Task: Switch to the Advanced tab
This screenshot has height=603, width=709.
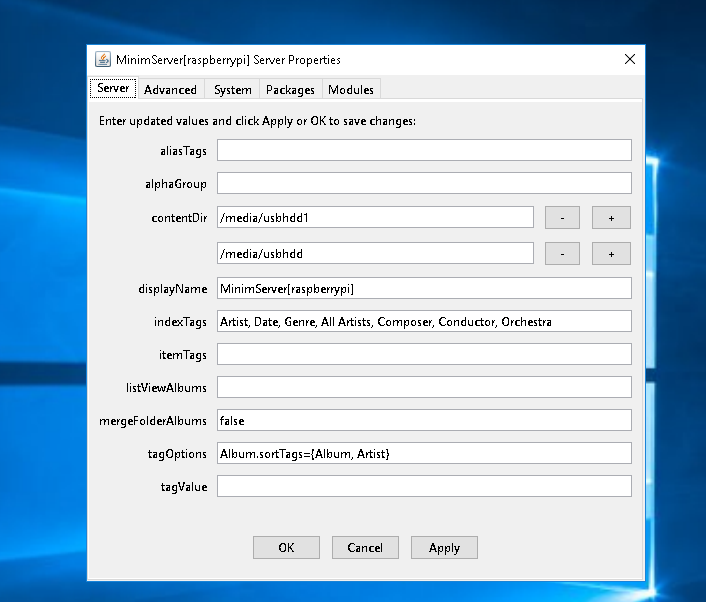Action: coord(171,90)
